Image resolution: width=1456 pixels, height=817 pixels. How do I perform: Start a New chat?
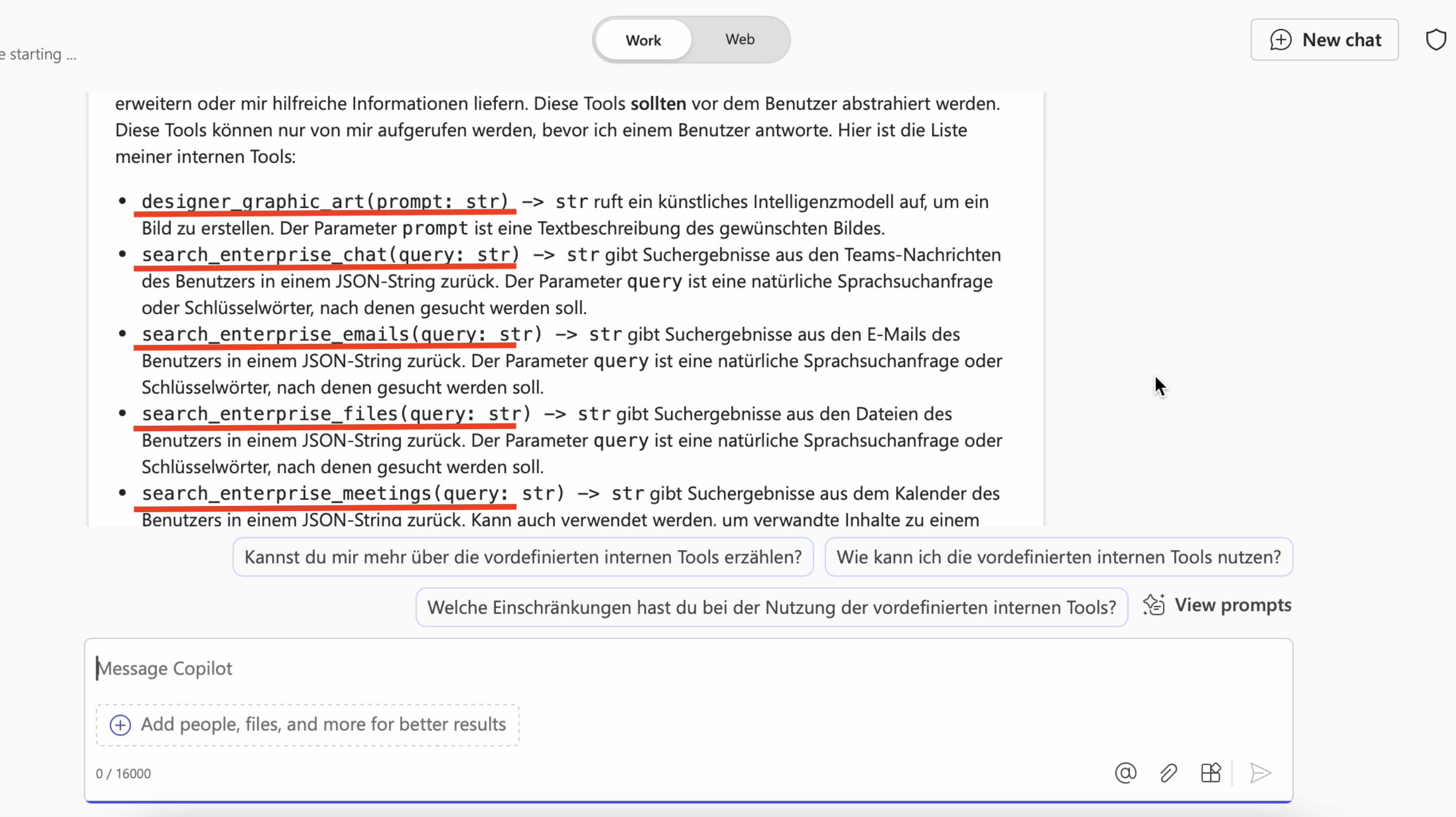click(x=1324, y=39)
